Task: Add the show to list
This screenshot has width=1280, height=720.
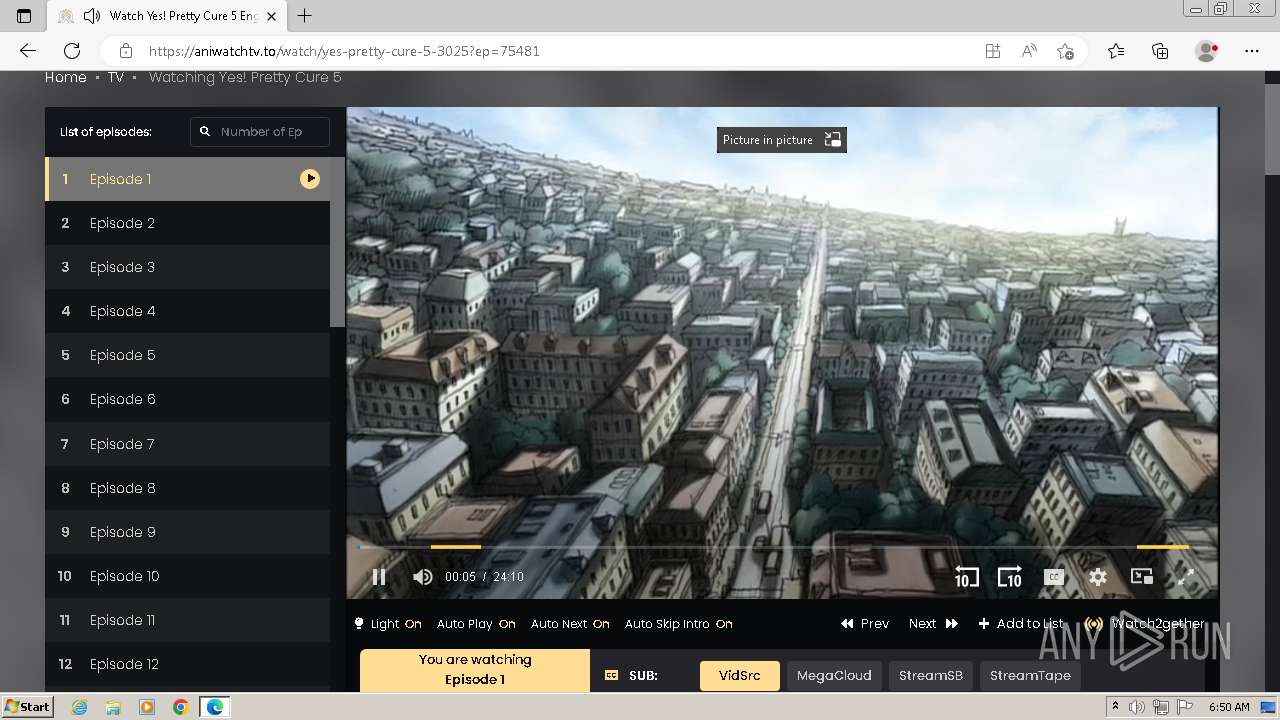Action: [1021, 624]
